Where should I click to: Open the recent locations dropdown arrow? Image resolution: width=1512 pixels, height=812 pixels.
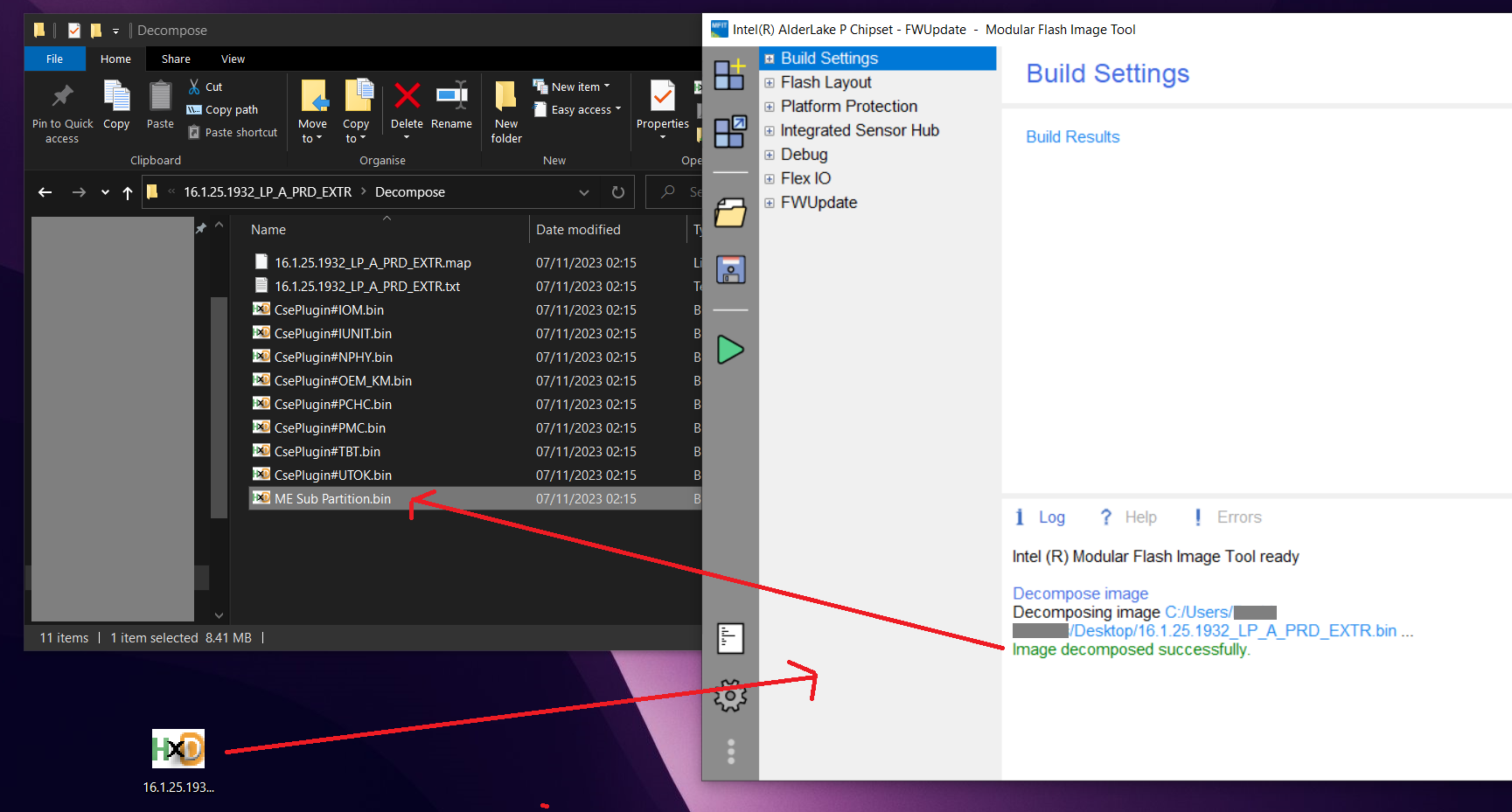105,192
